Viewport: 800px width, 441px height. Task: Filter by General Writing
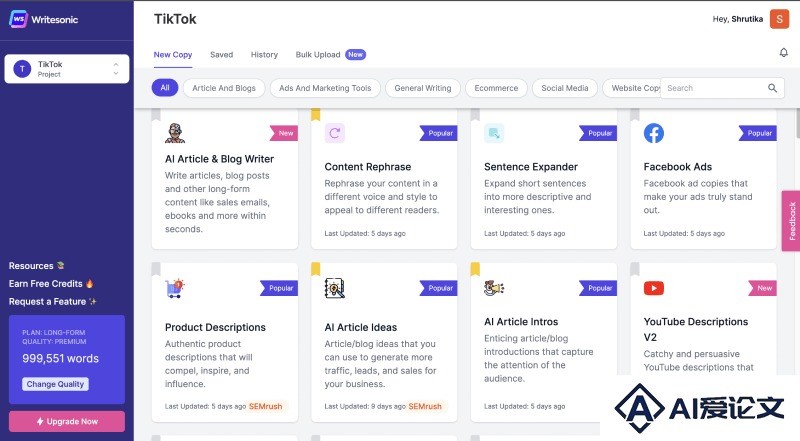click(423, 88)
